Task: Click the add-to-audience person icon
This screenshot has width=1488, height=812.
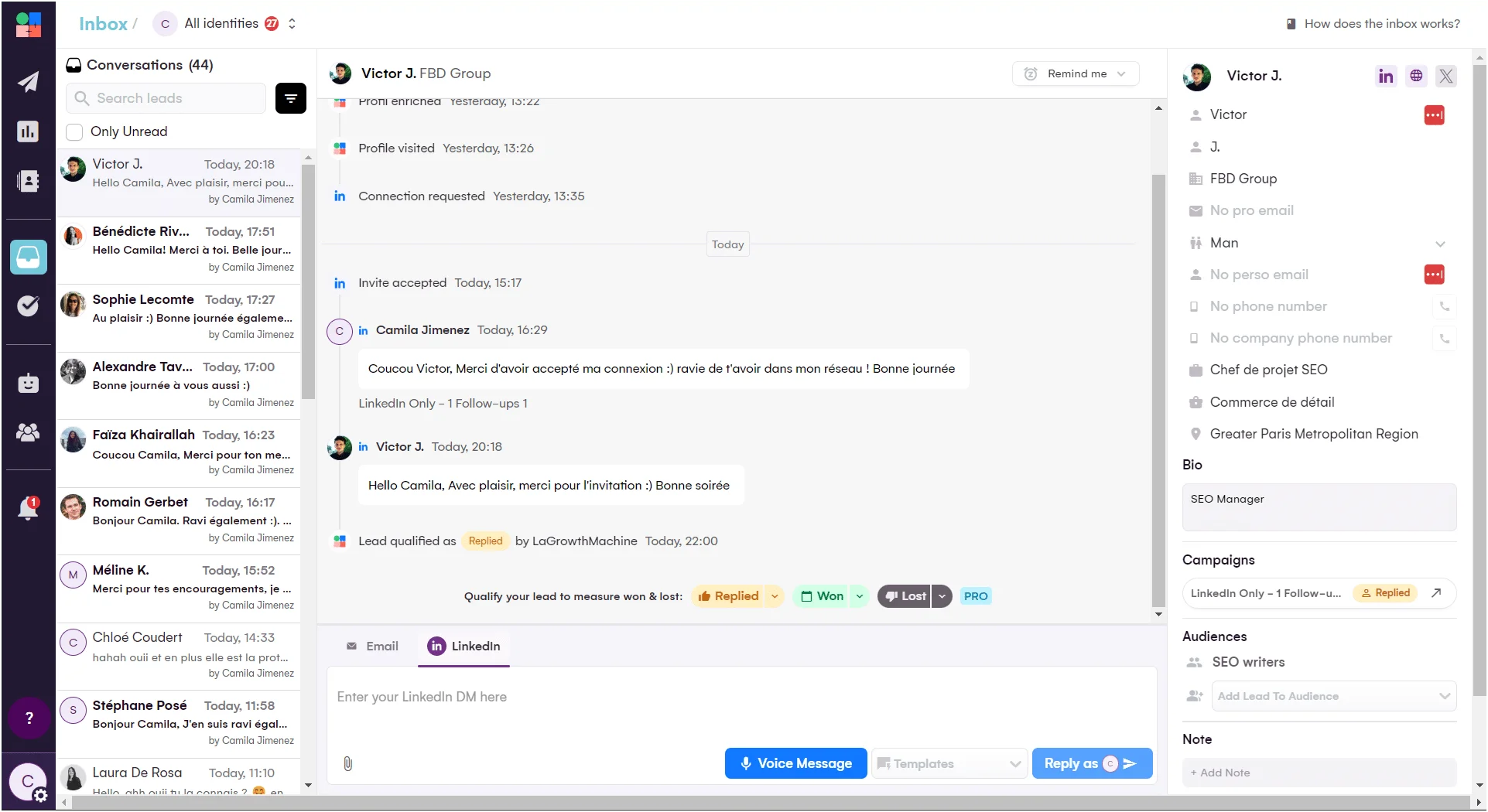Action: coord(1195,696)
